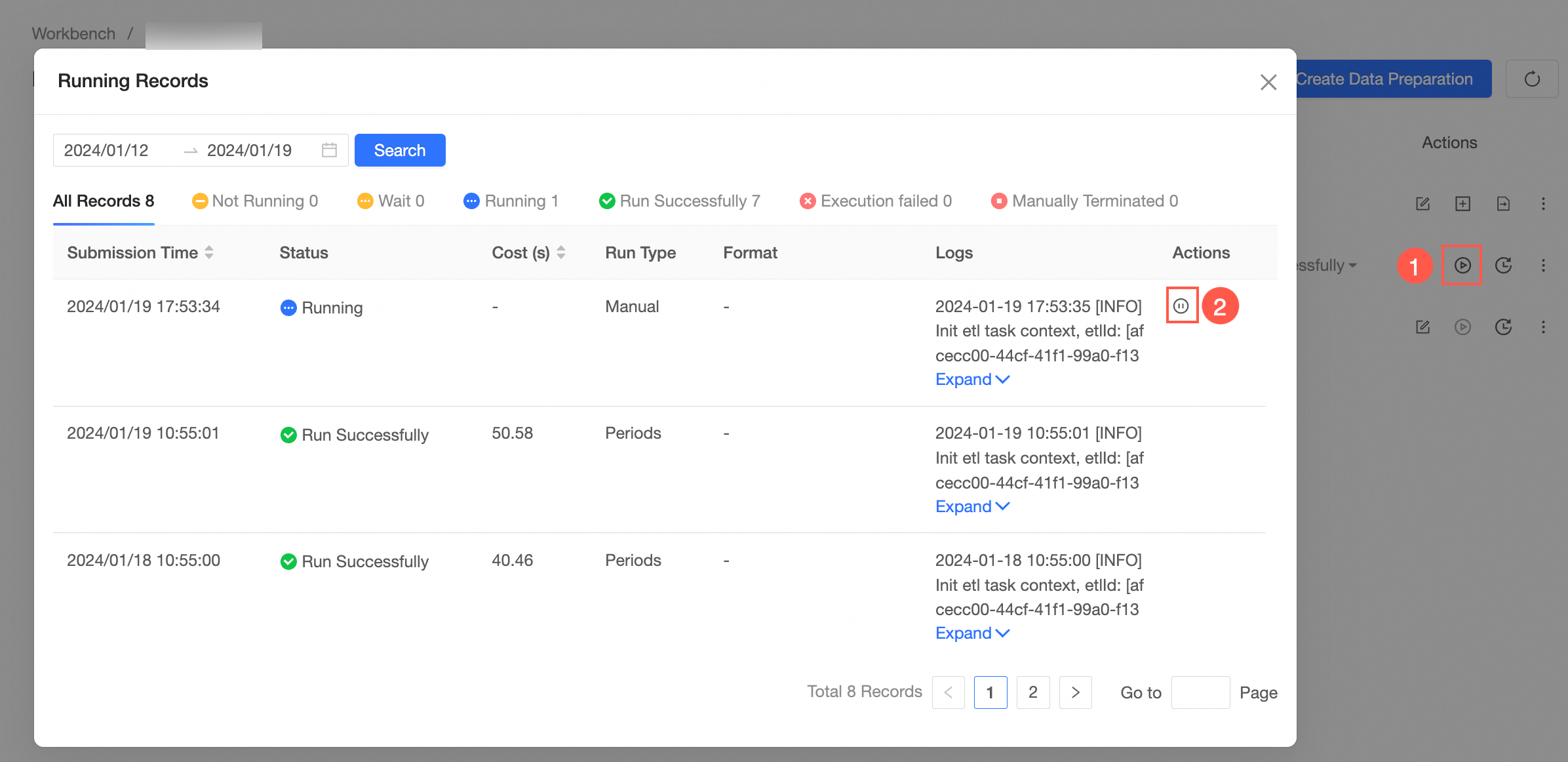Expand the 2024-01-19 10:55:01 log

[971, 507]
